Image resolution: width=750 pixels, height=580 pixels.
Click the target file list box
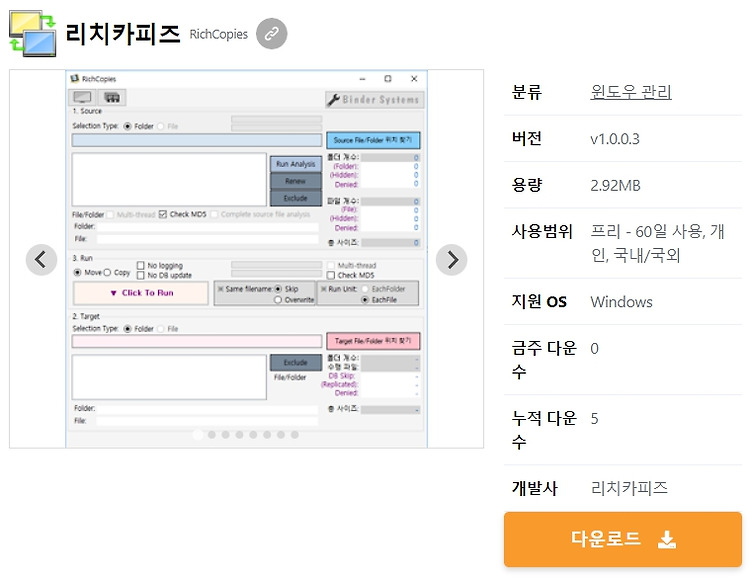pyautogui.click(x=169, y=377)
